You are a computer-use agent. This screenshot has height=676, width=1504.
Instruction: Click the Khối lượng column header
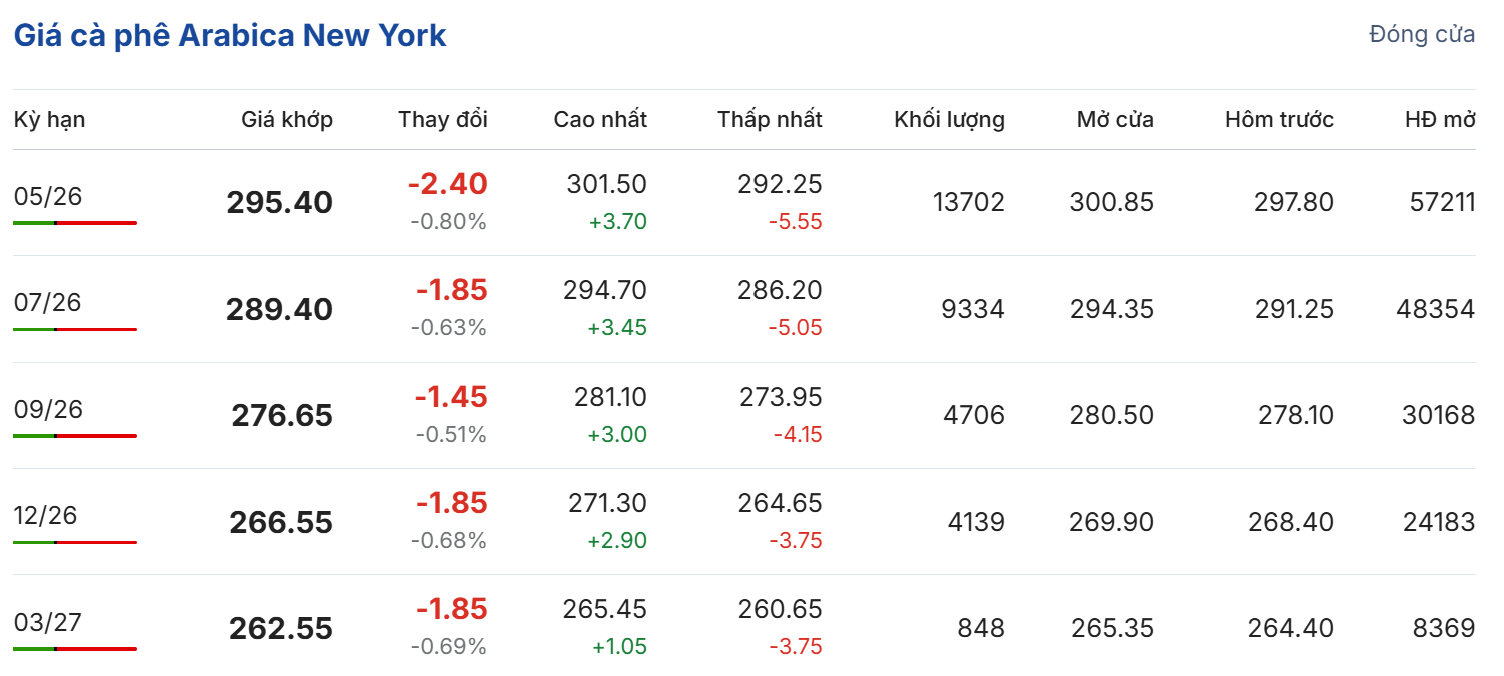[949, 120]
